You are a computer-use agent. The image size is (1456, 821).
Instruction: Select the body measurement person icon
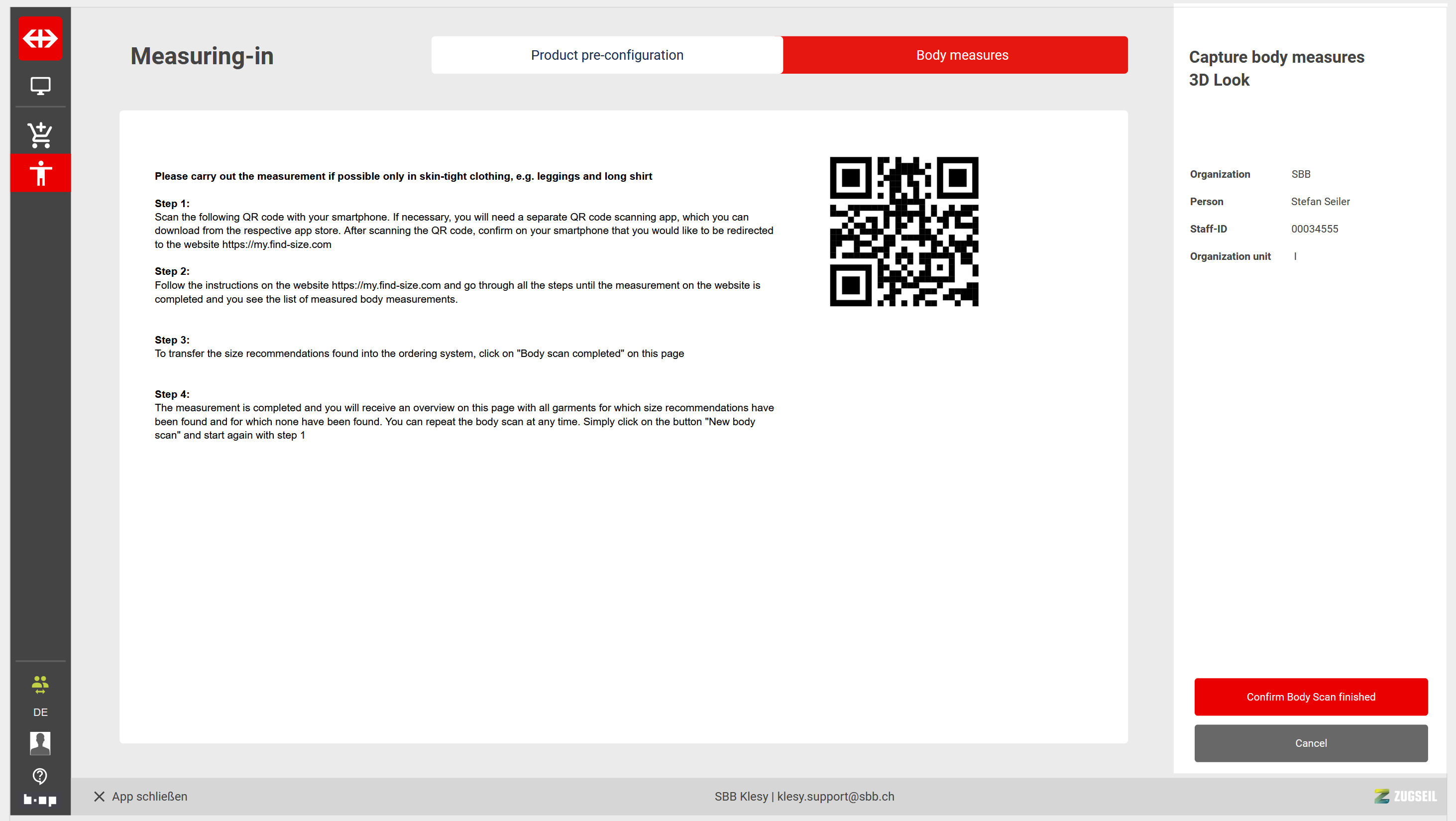pos(40,173)
